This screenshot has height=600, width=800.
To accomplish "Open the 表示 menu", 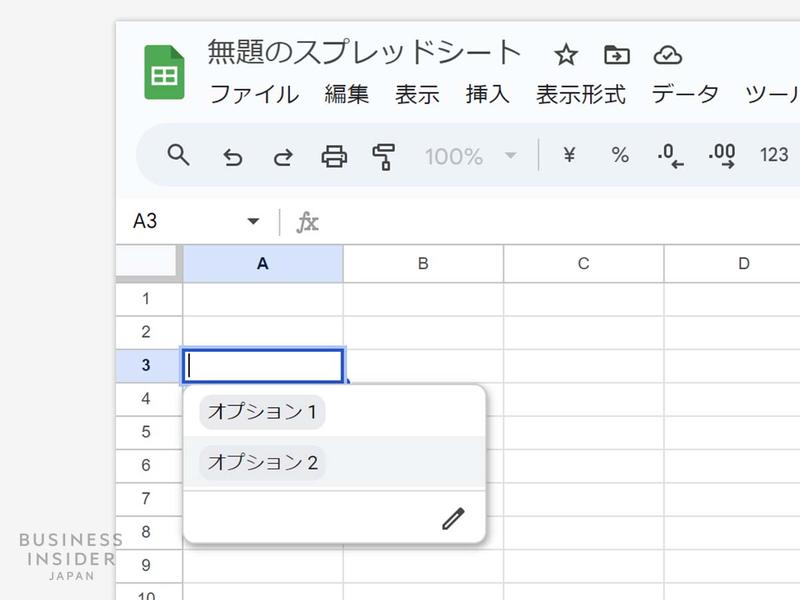I will pyautogui.click(x=417, y=94).
